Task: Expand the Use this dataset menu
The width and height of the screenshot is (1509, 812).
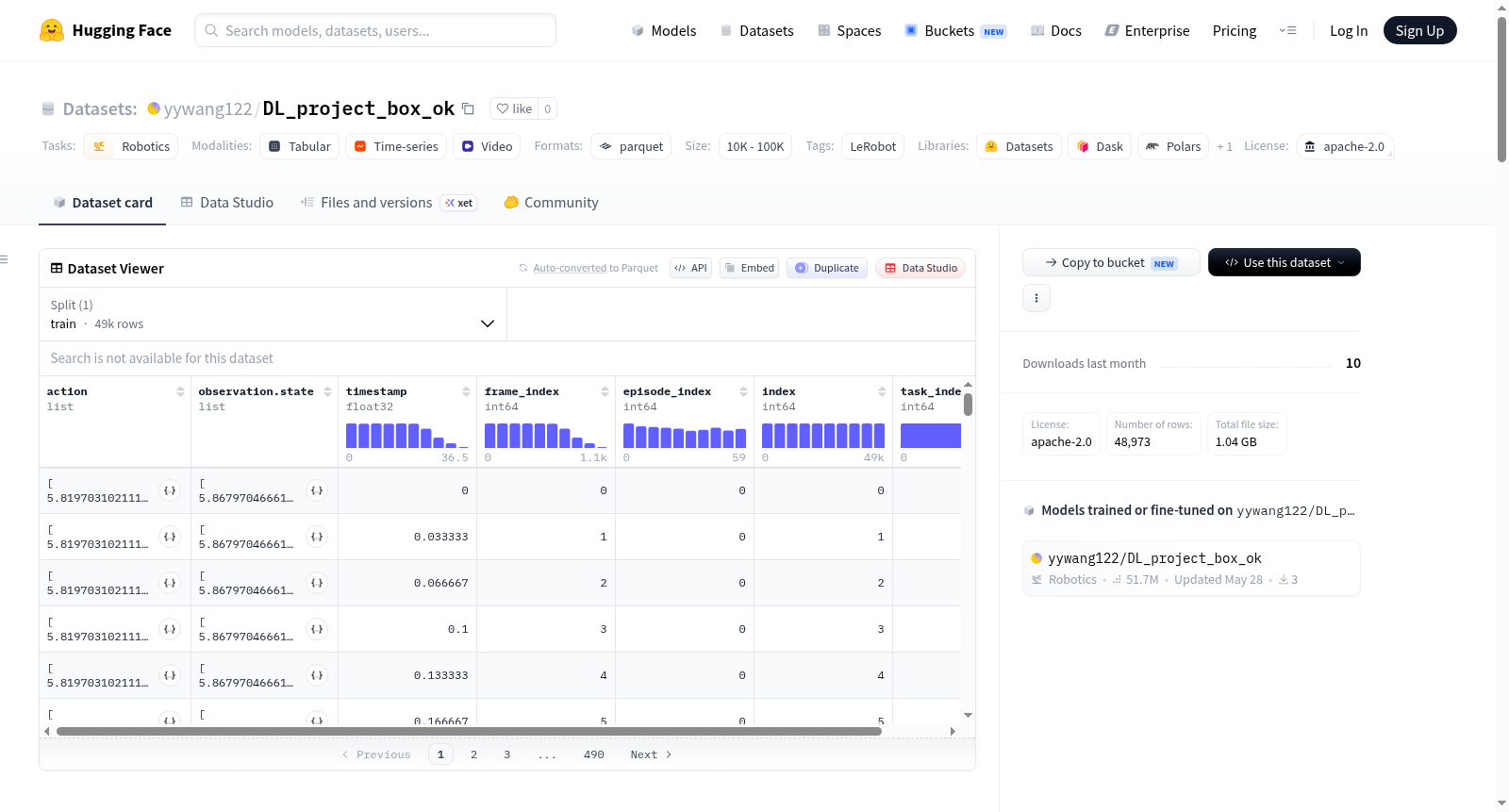Action: pyautogui.click(x=1285, y=262)
